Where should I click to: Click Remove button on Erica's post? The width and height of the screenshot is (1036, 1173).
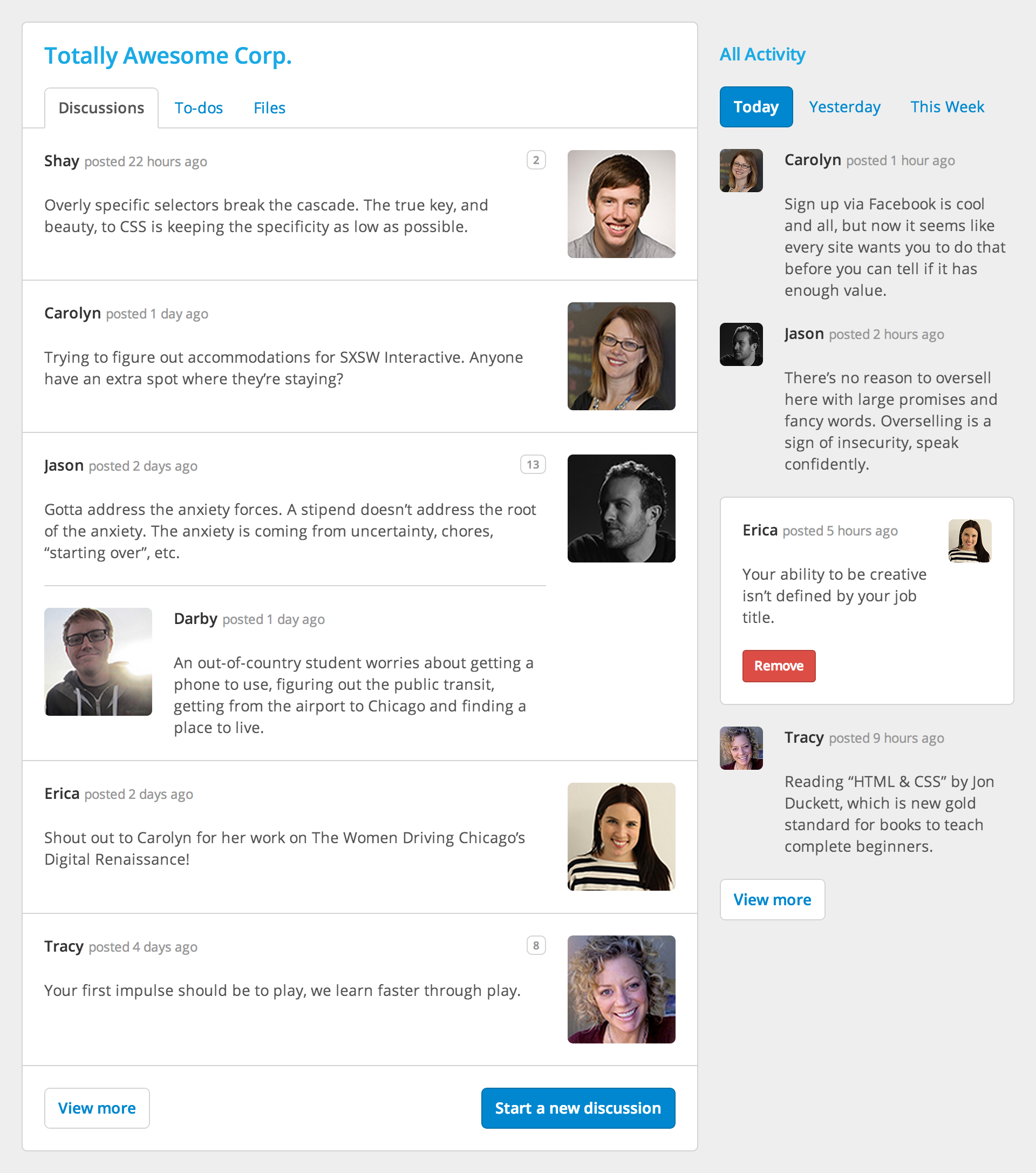(778, 665)
